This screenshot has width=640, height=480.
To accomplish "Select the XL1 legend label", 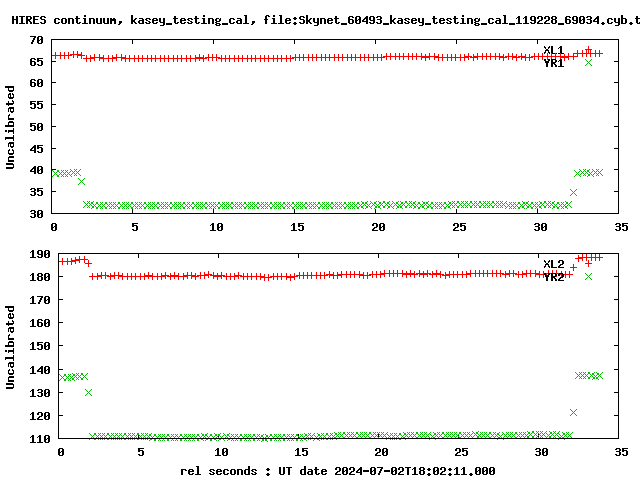I will (553, 50).
